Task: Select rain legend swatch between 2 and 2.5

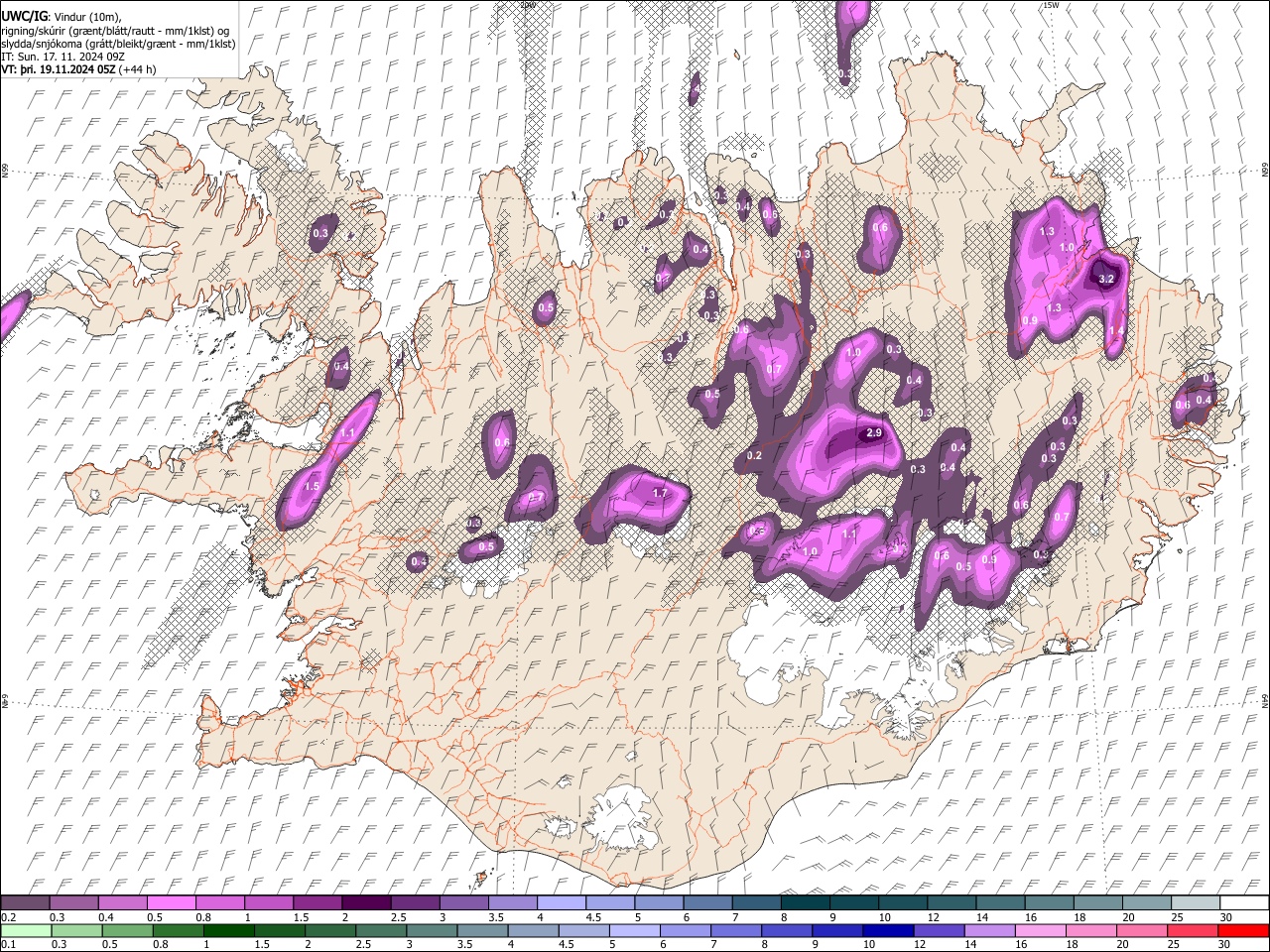Action: (330, 930)
